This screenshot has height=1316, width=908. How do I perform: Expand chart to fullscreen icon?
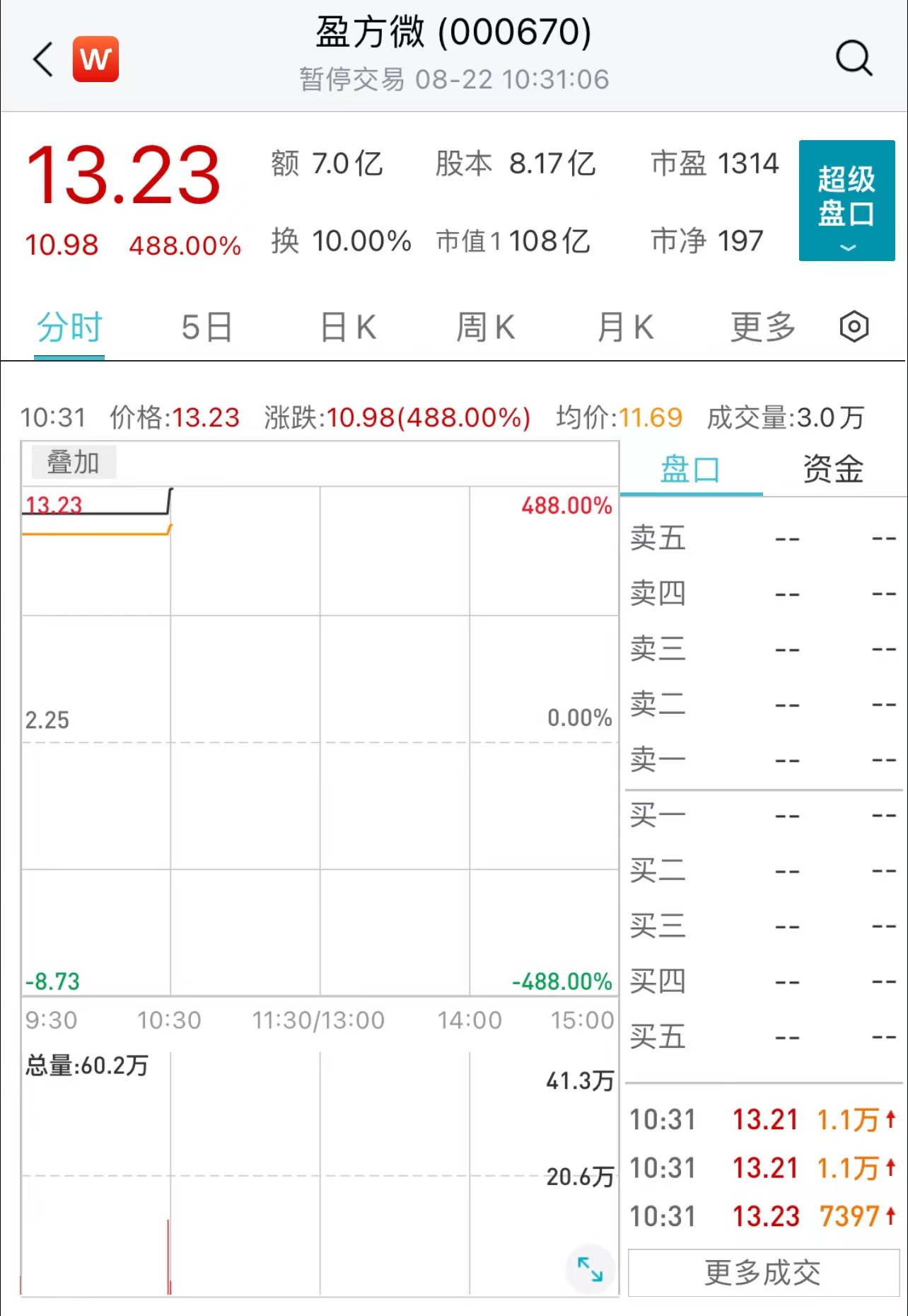pos(590,1269)
